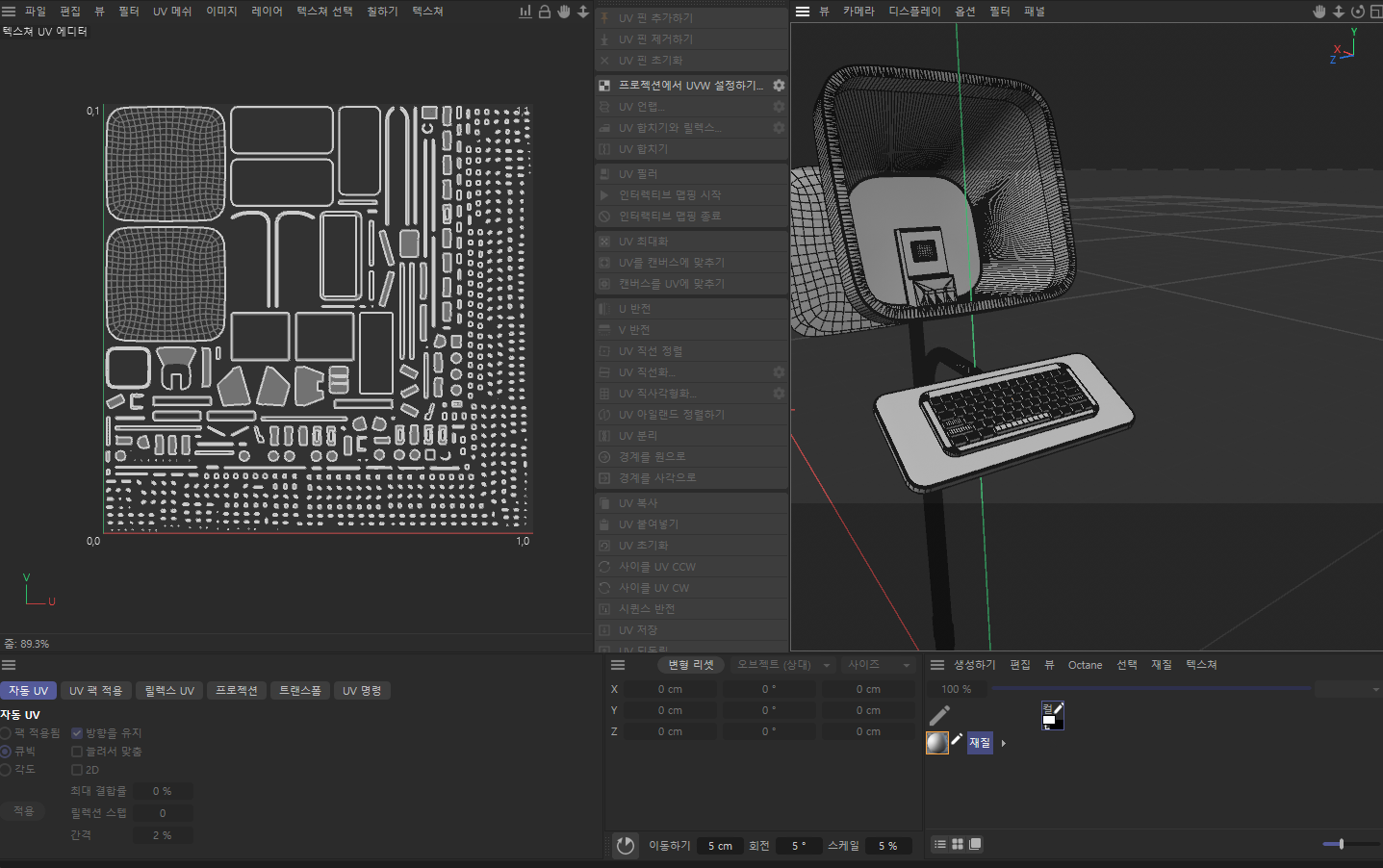Open the 디스플레이 menu in the viewport
1383x868 pixels.
[914, 12]
